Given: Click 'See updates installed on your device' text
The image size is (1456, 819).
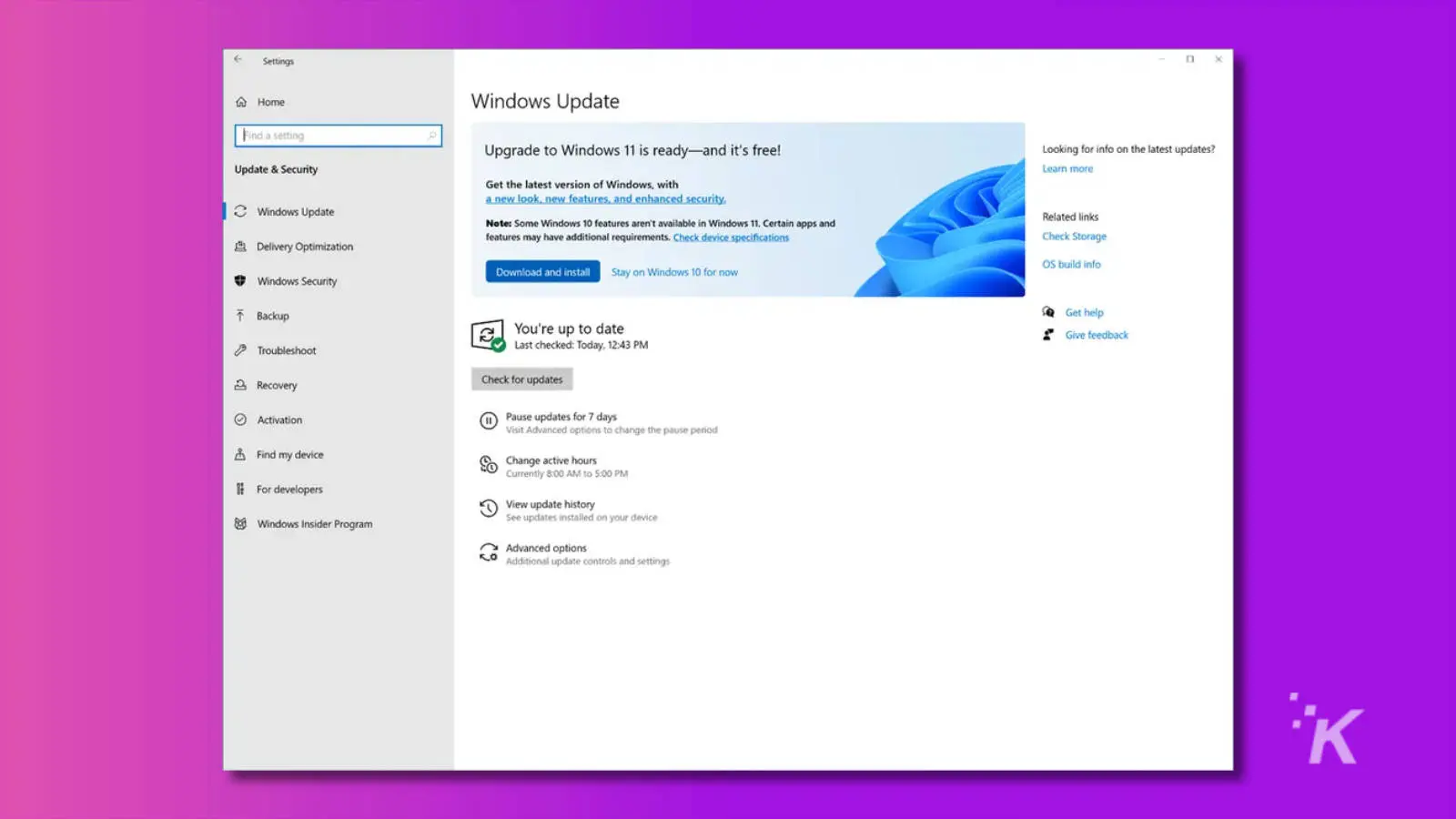Looking at the screenshot, I should pos(581,518).
